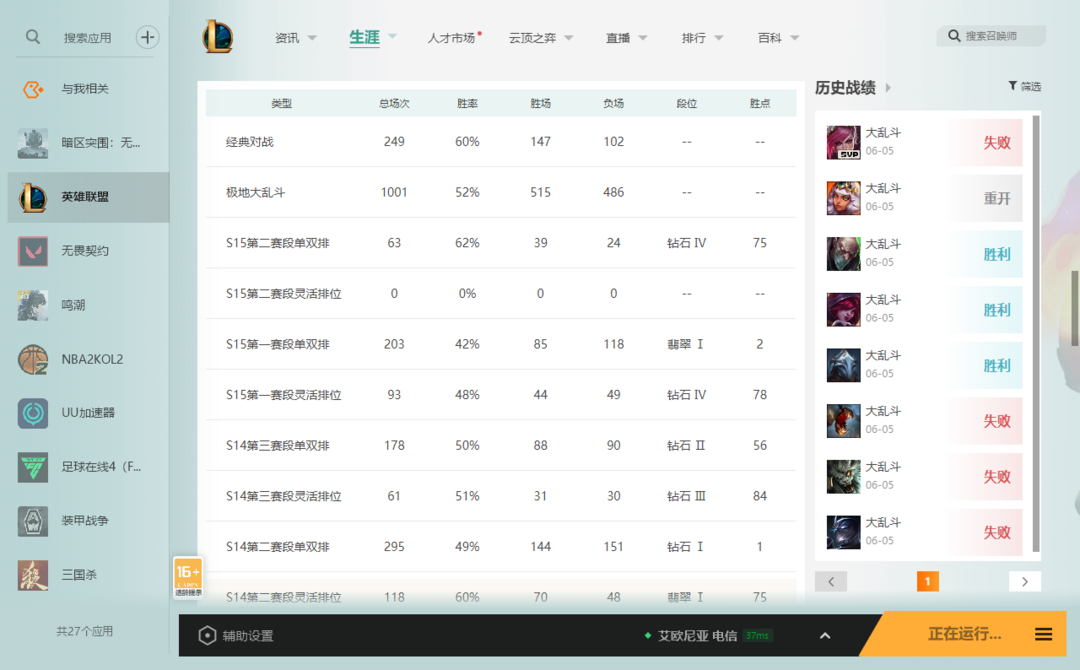
Task: Select the 经典对战 row
Action: (x=501, y=142)
